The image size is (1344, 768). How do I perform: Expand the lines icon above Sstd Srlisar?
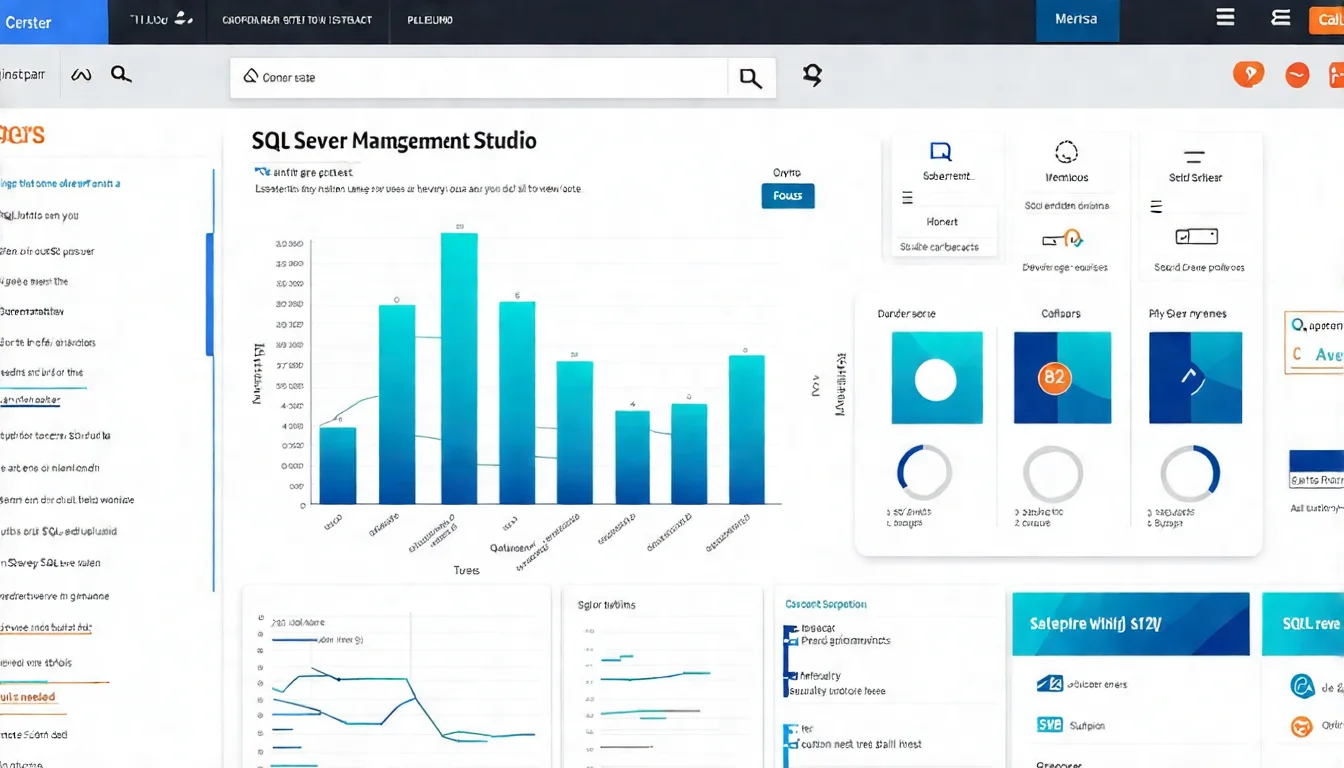(x=1194, y=156)
